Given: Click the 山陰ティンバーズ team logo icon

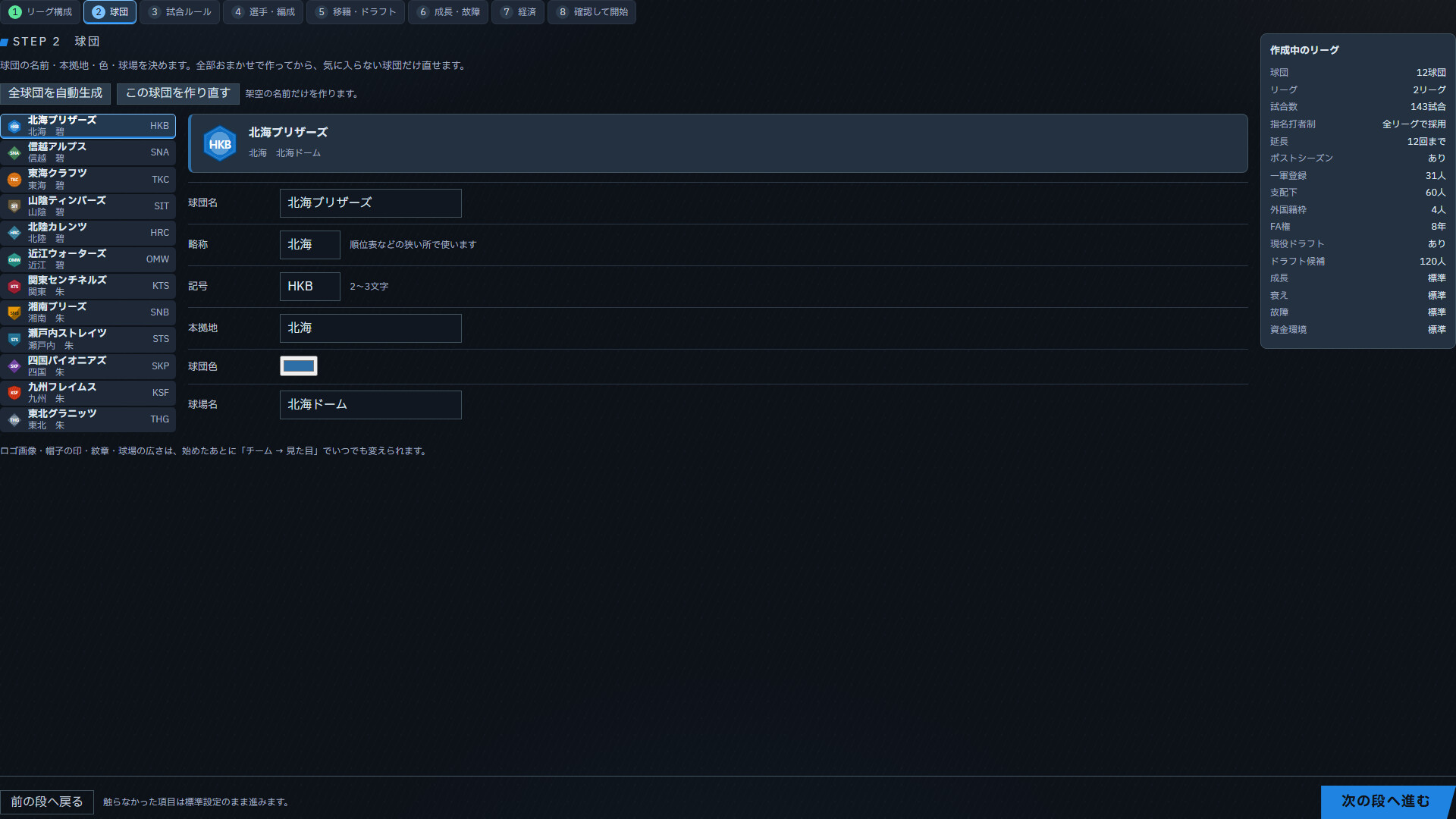Looking at the screenshot, I should pos(14,206).
